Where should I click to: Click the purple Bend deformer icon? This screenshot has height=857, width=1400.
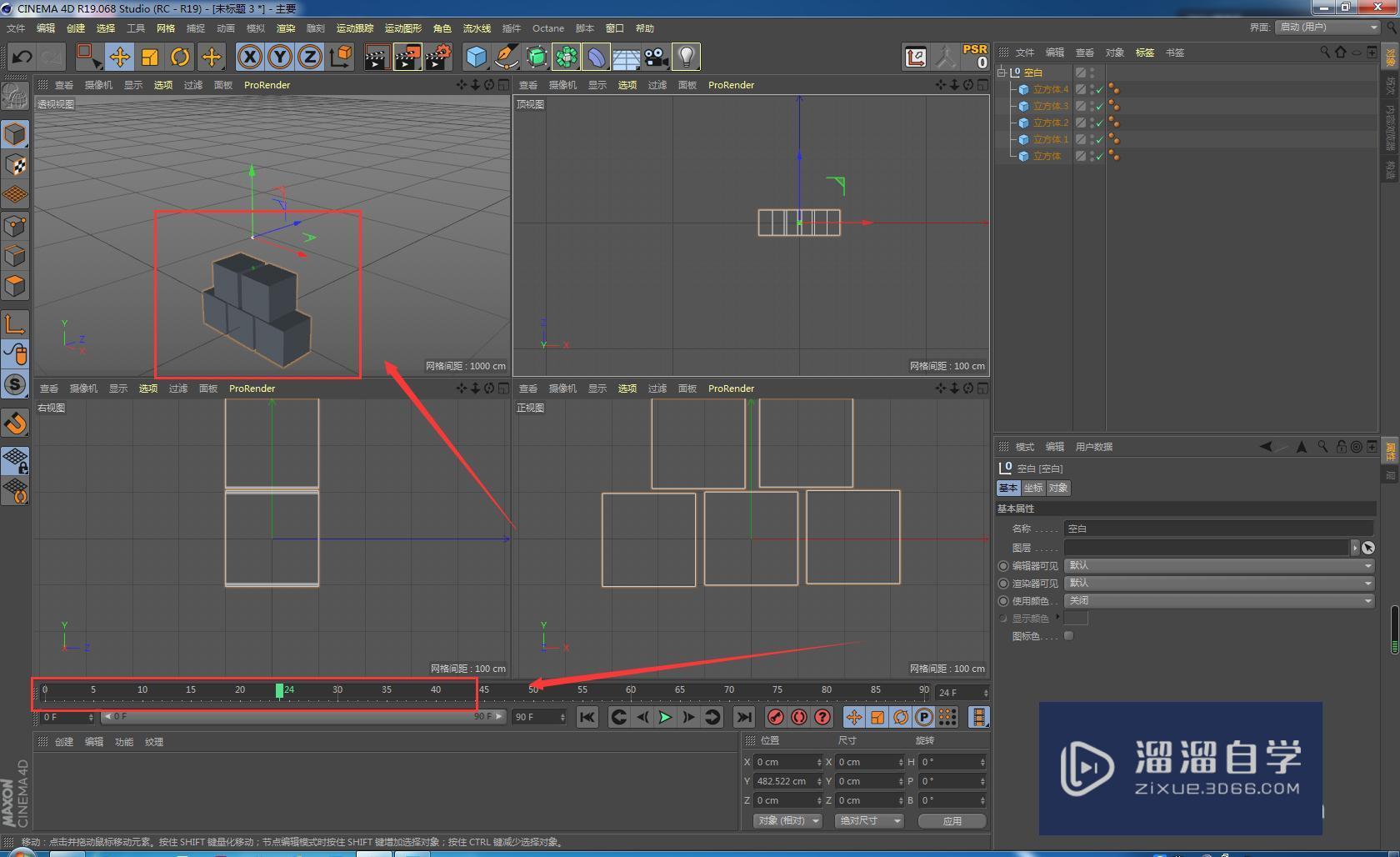click(x=597, y=57)
